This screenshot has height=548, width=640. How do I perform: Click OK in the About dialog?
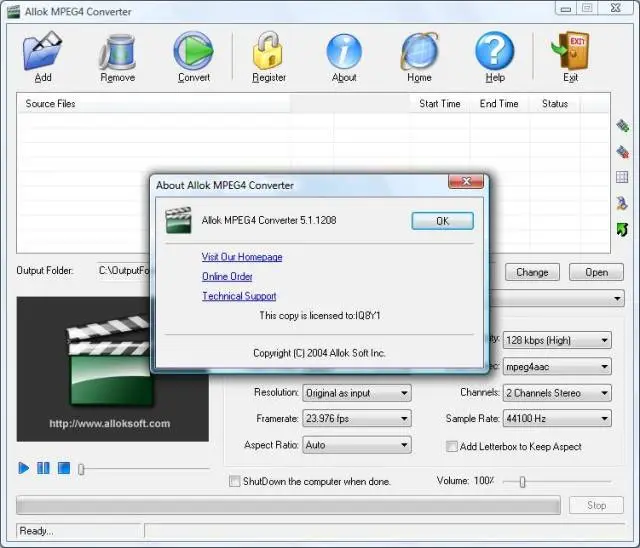[442, 221]
